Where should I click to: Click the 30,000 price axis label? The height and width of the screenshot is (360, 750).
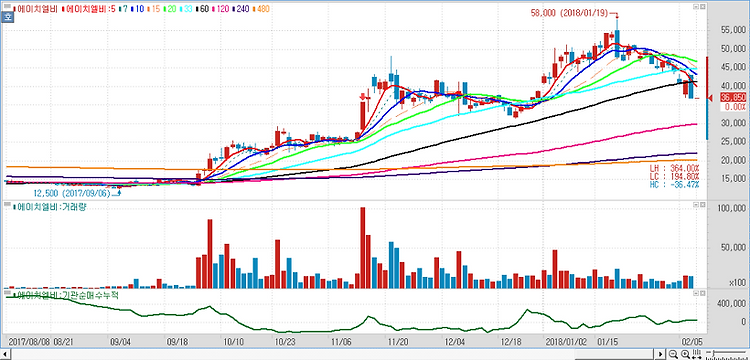pyautogui.click(x=732, y=123)
